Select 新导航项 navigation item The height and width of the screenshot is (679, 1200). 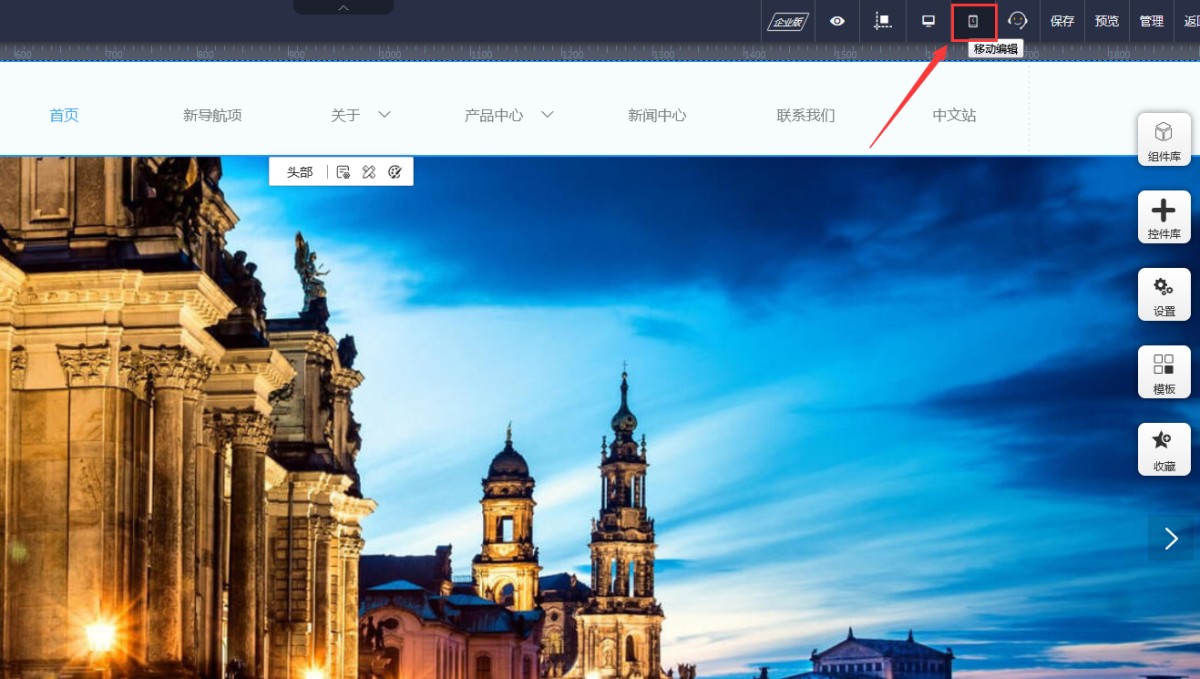[x=212, y=115]
